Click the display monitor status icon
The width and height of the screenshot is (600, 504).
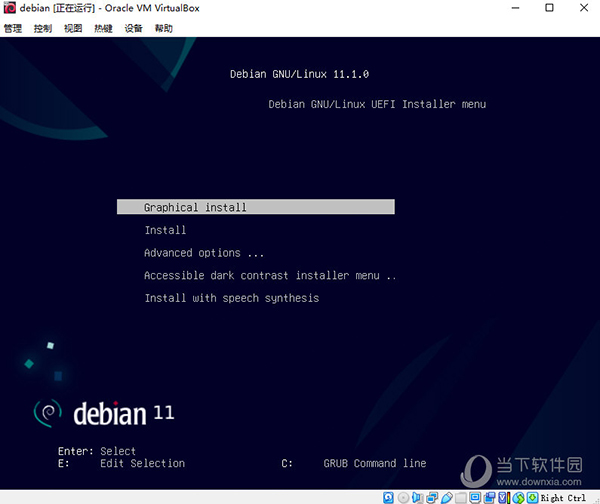click(475, 497)
